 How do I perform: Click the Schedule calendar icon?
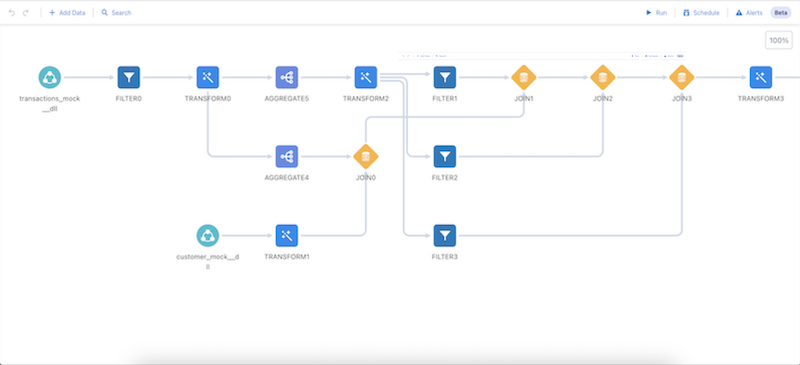click(x=686, y=13)
